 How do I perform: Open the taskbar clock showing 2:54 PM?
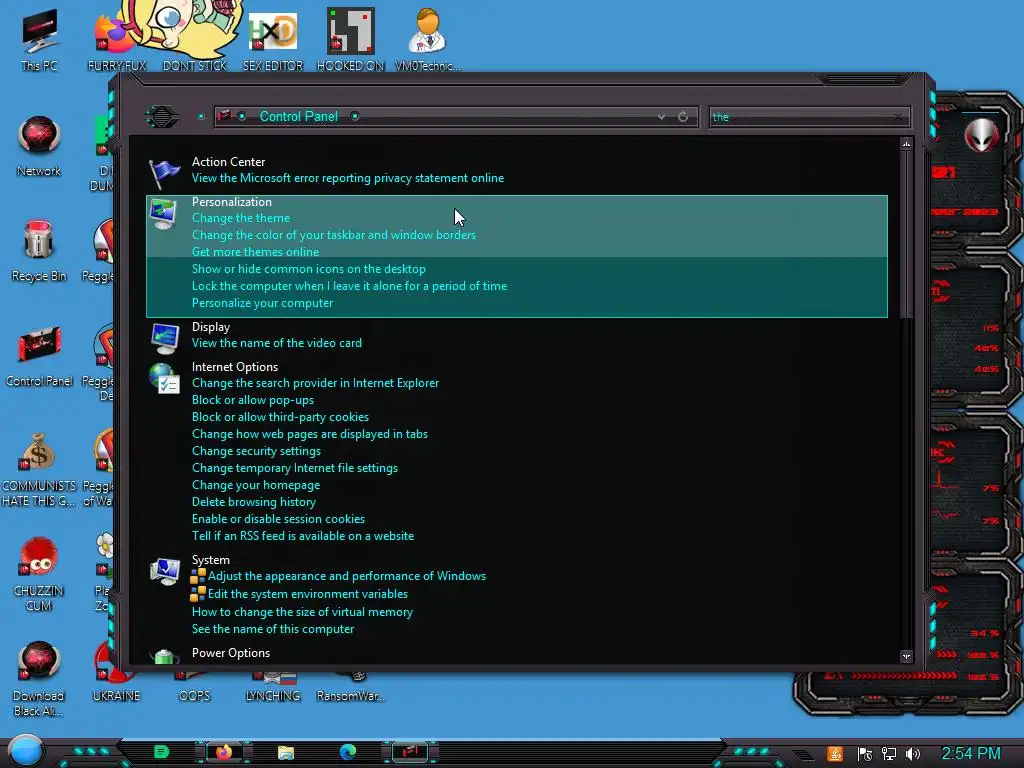pyautogui.click(x=971, y=754)
